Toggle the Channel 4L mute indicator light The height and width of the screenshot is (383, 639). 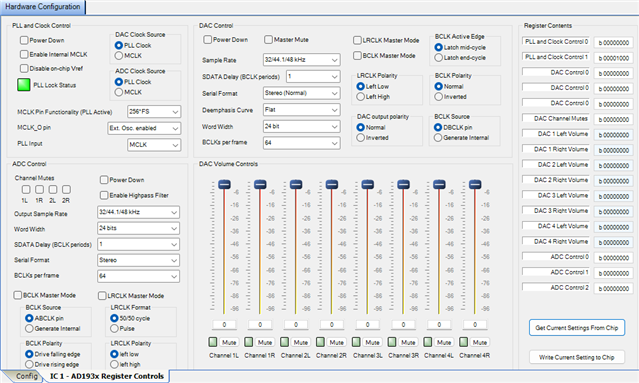427,342
